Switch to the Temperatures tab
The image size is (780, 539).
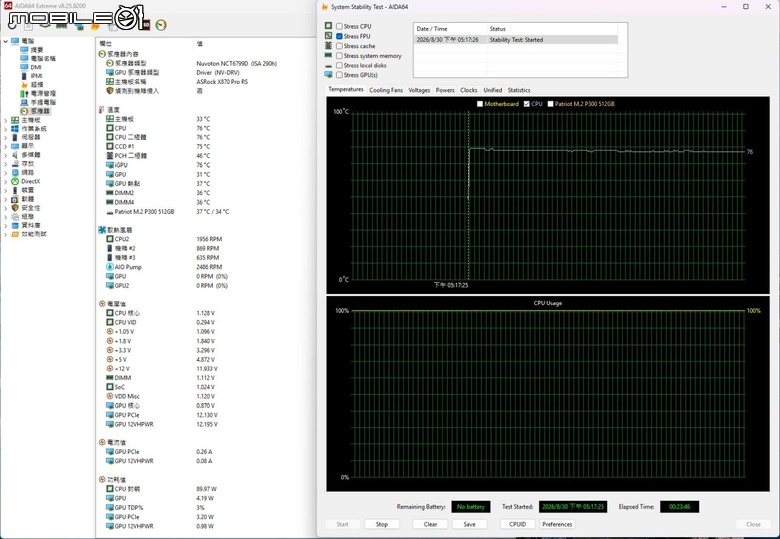(346, 90)
